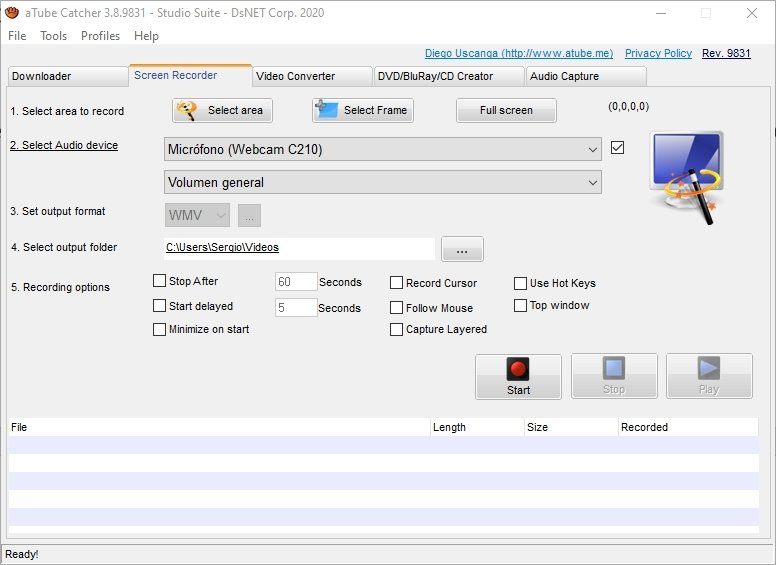Click the Stop recording button
The image size is (776, 565).
coord(614,376)
